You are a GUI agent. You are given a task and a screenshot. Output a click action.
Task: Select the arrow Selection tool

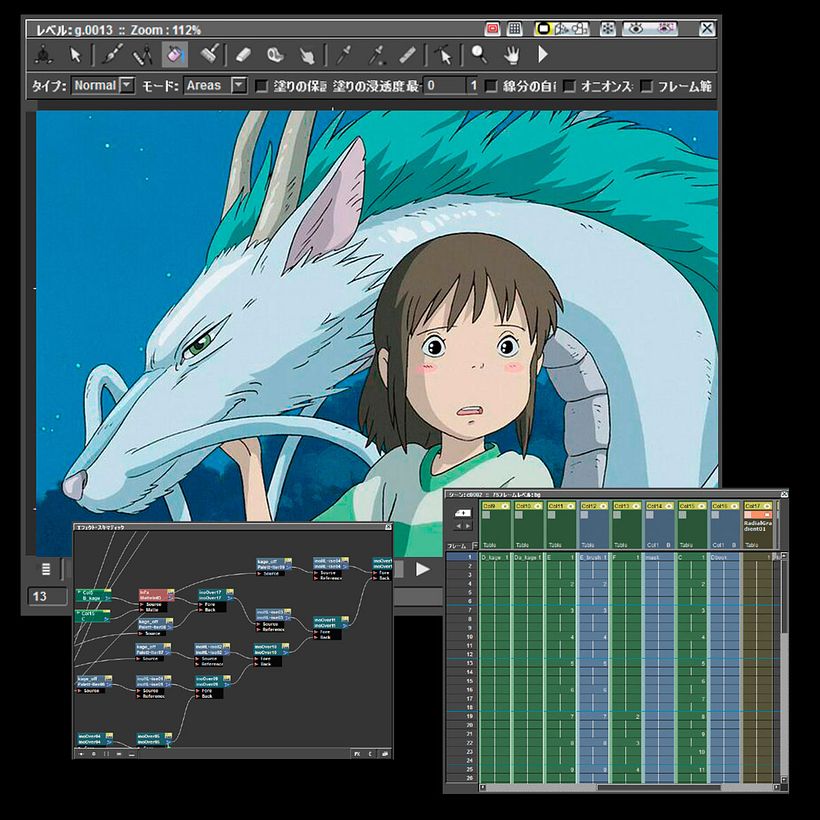point(75,54)
